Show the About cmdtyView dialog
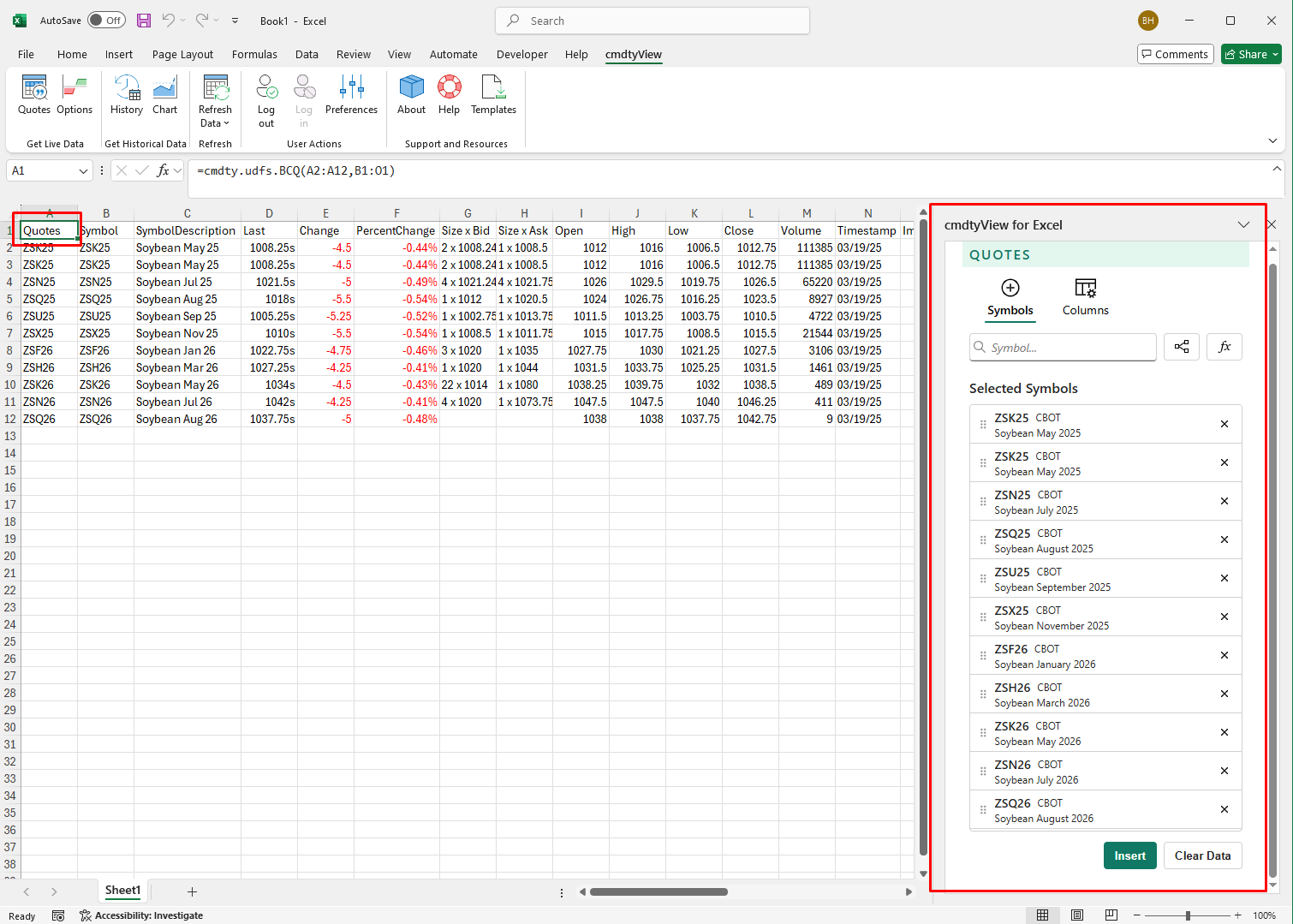Screen dimensions: 1293x924 pos(411,95)
